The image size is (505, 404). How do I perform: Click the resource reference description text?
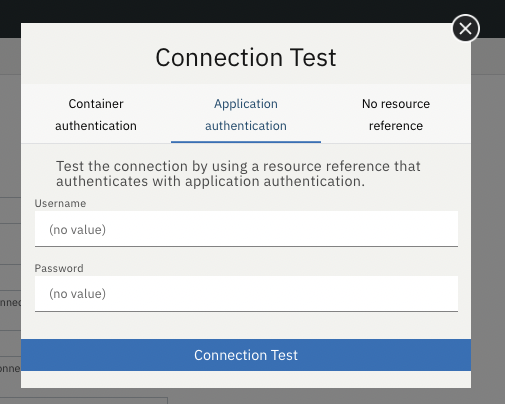(238, 174)
